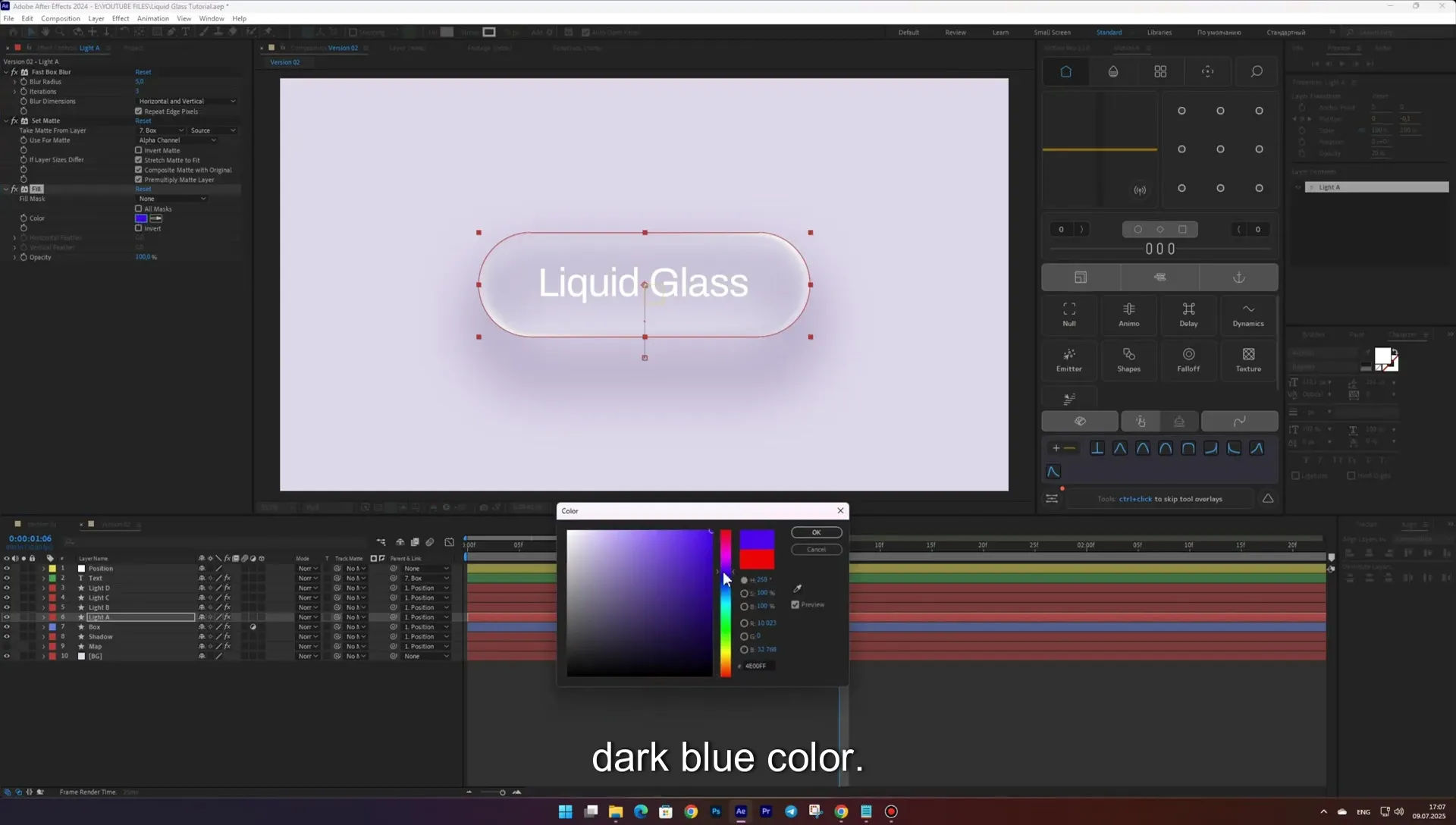Select the S saturation radio button
The image size is (1456, 825).
744,593
